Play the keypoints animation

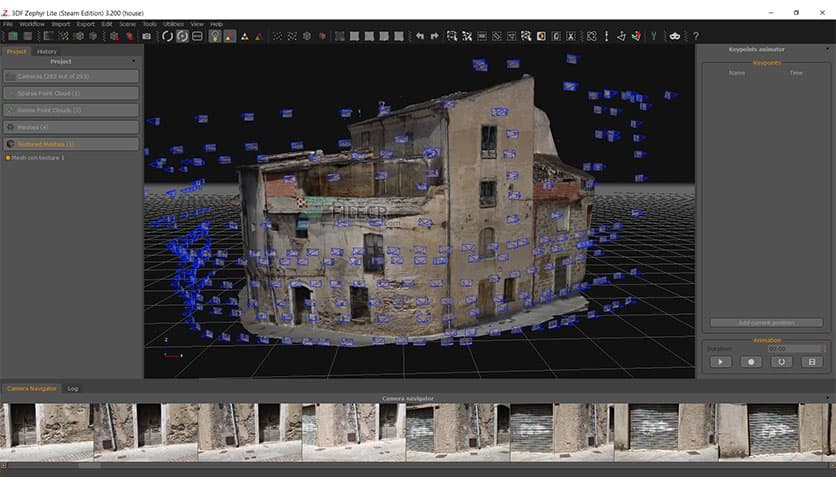[719, 362]
